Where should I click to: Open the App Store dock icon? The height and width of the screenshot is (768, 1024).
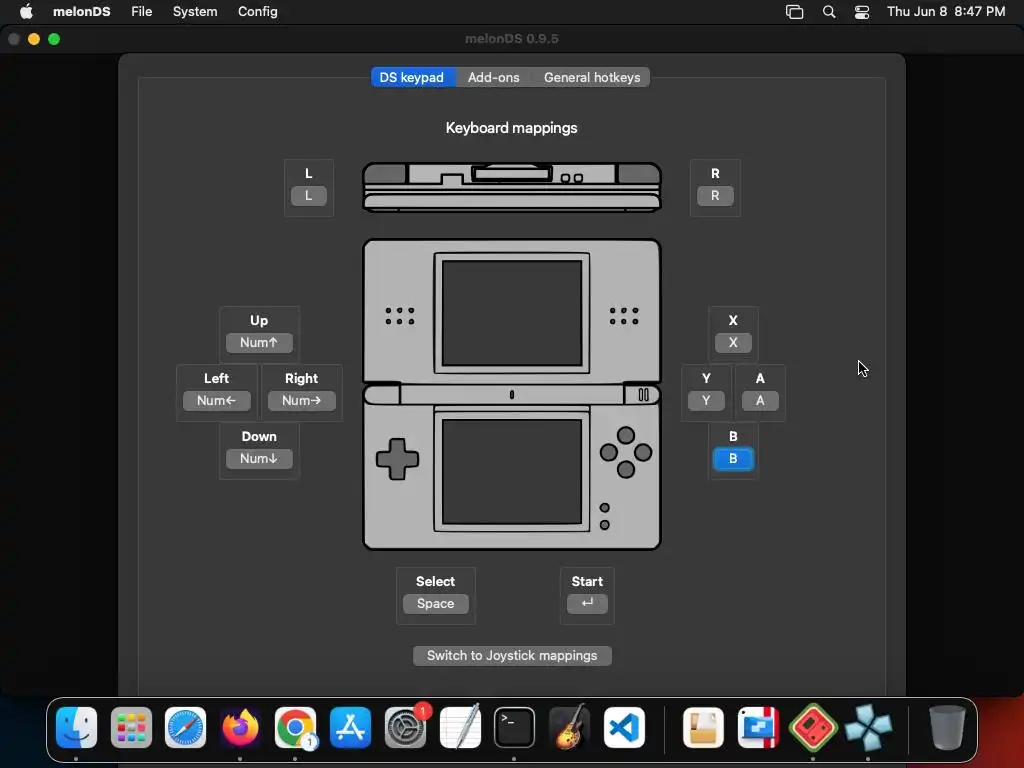point(351,727)
